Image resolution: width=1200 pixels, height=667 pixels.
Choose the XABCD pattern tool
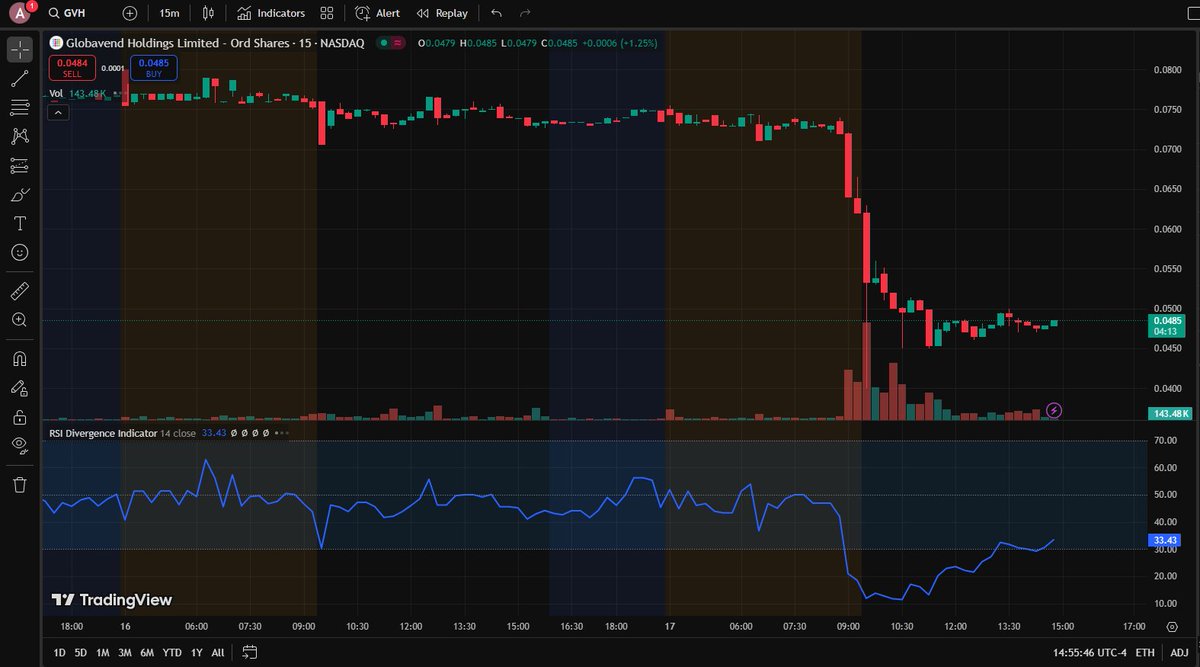coord(19,136)
